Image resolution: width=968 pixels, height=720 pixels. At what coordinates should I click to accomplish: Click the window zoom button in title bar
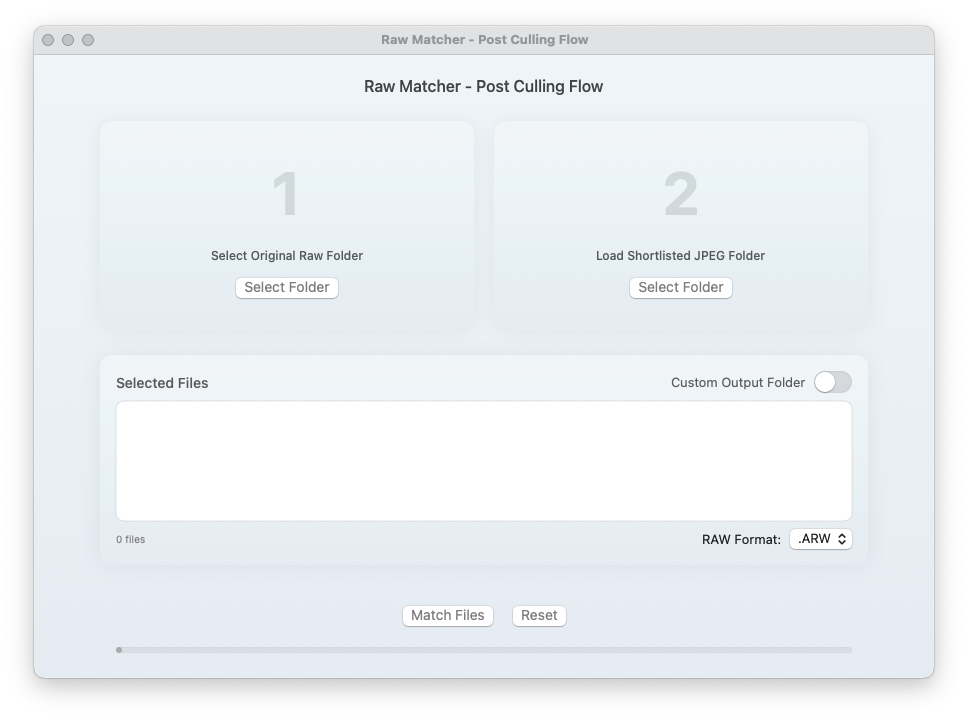coord(88,40)
